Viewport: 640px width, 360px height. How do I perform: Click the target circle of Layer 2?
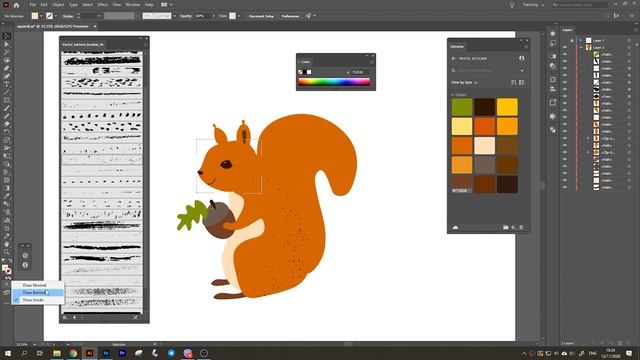(x=629, y=47)
